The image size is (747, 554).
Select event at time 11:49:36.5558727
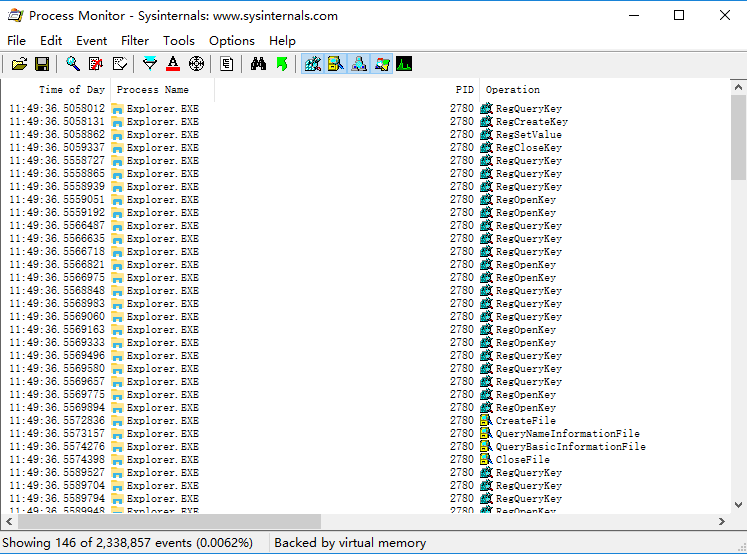pos(365,161)
